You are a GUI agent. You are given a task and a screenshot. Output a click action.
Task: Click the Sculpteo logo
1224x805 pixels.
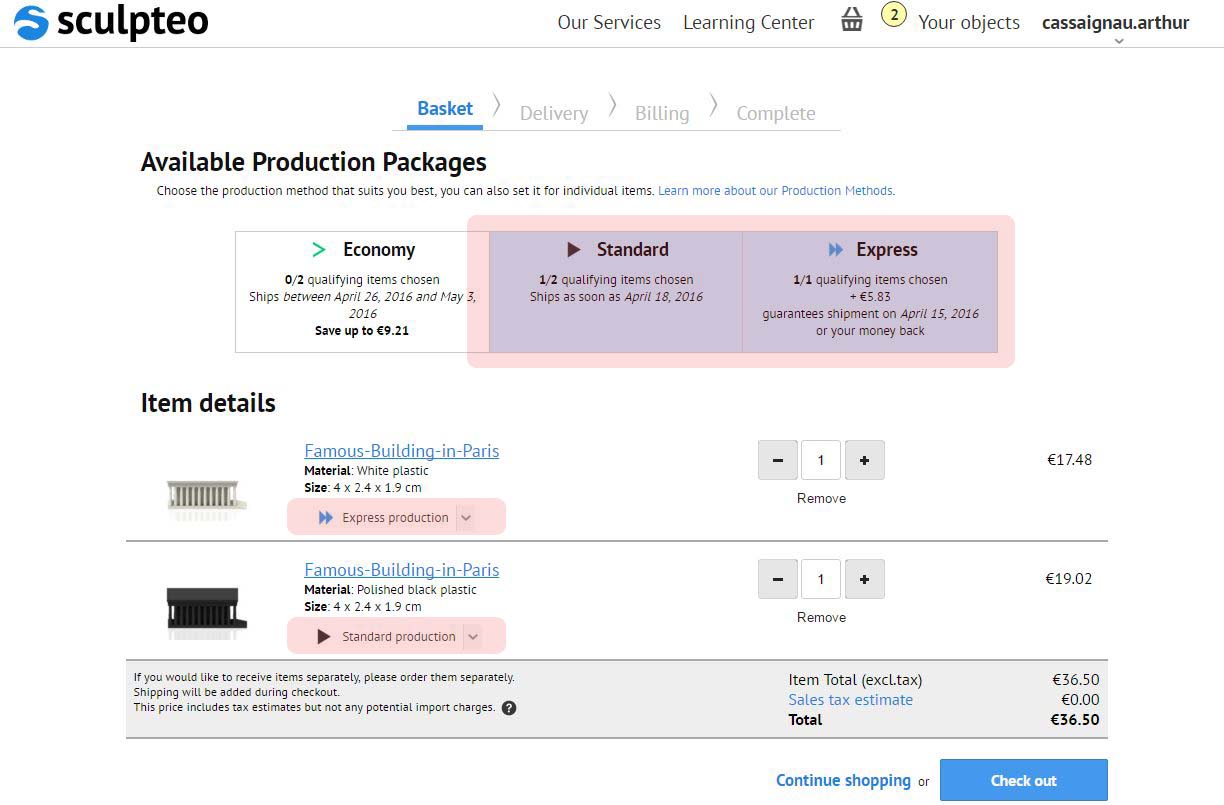(x=111, y=22)
